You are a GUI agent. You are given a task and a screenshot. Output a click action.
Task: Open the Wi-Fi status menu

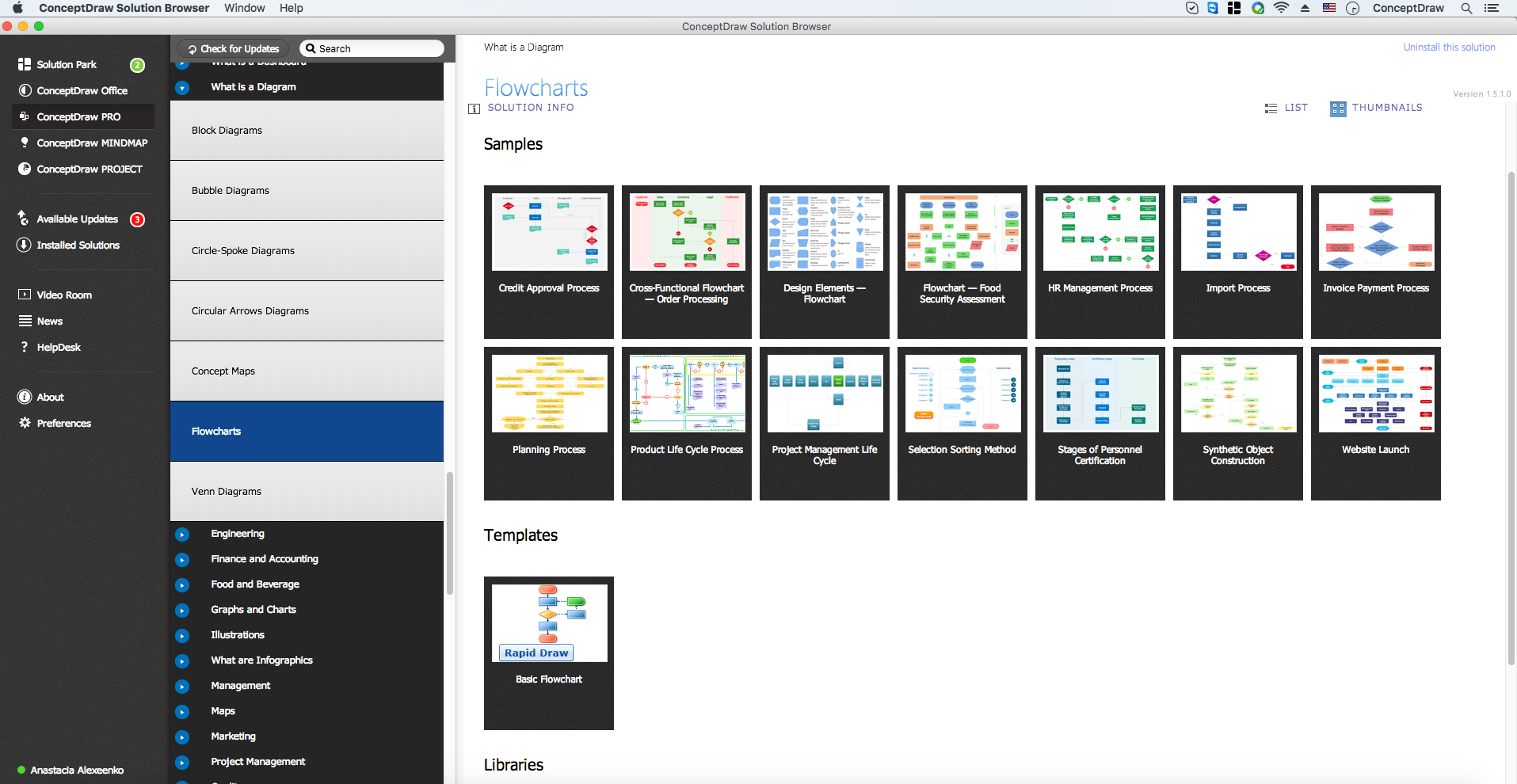click(x=1281, y=8)
